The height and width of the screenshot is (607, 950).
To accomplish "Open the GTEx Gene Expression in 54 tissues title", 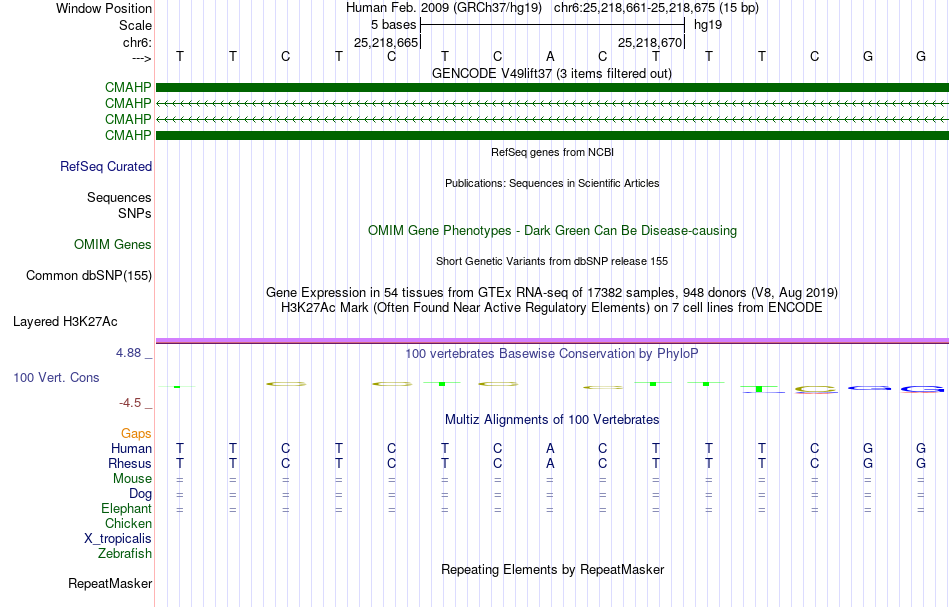I will coord(552,293).
